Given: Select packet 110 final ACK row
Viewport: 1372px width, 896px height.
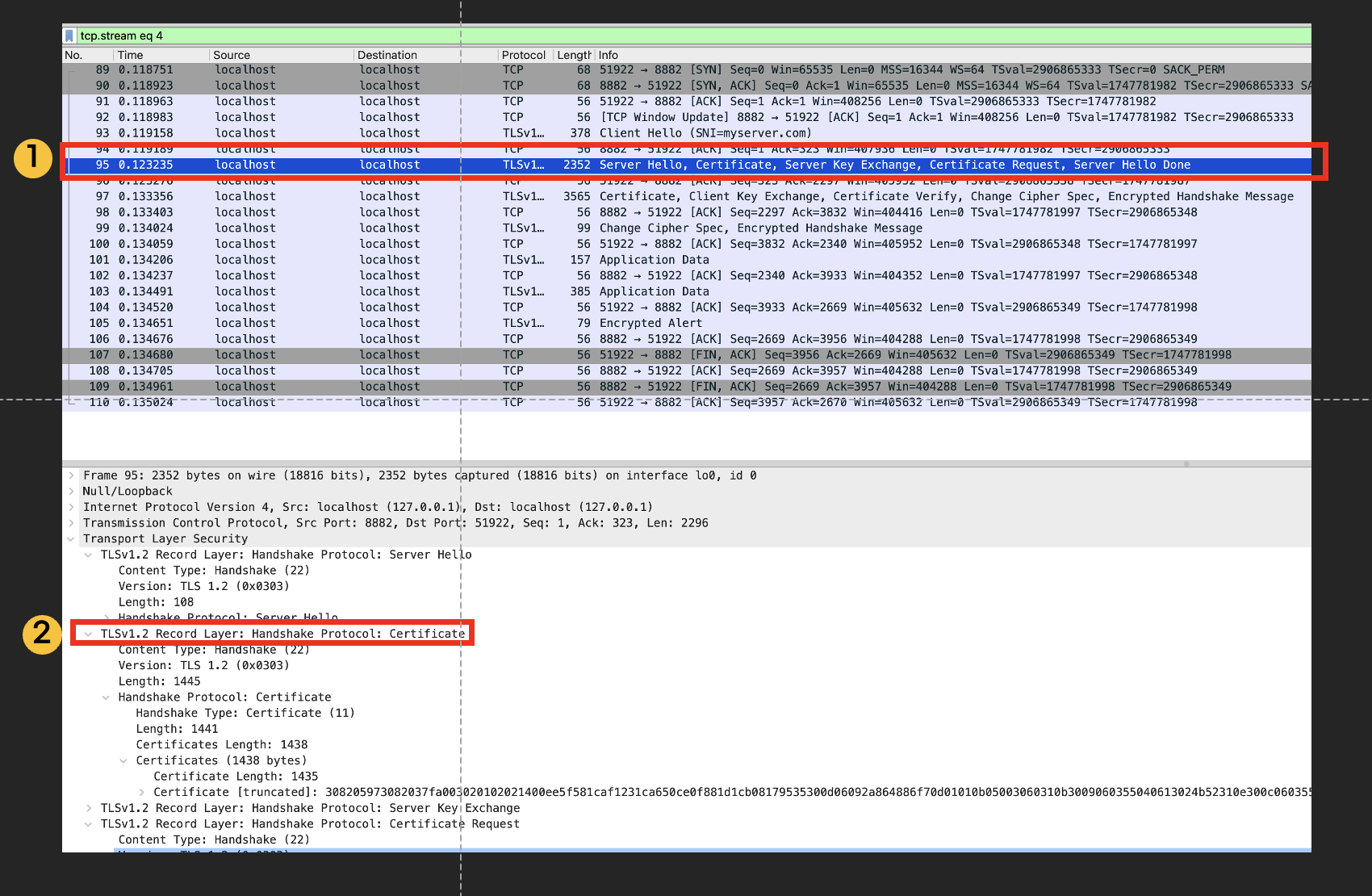Looking at the screenshot, I should [x=687, y=402].
